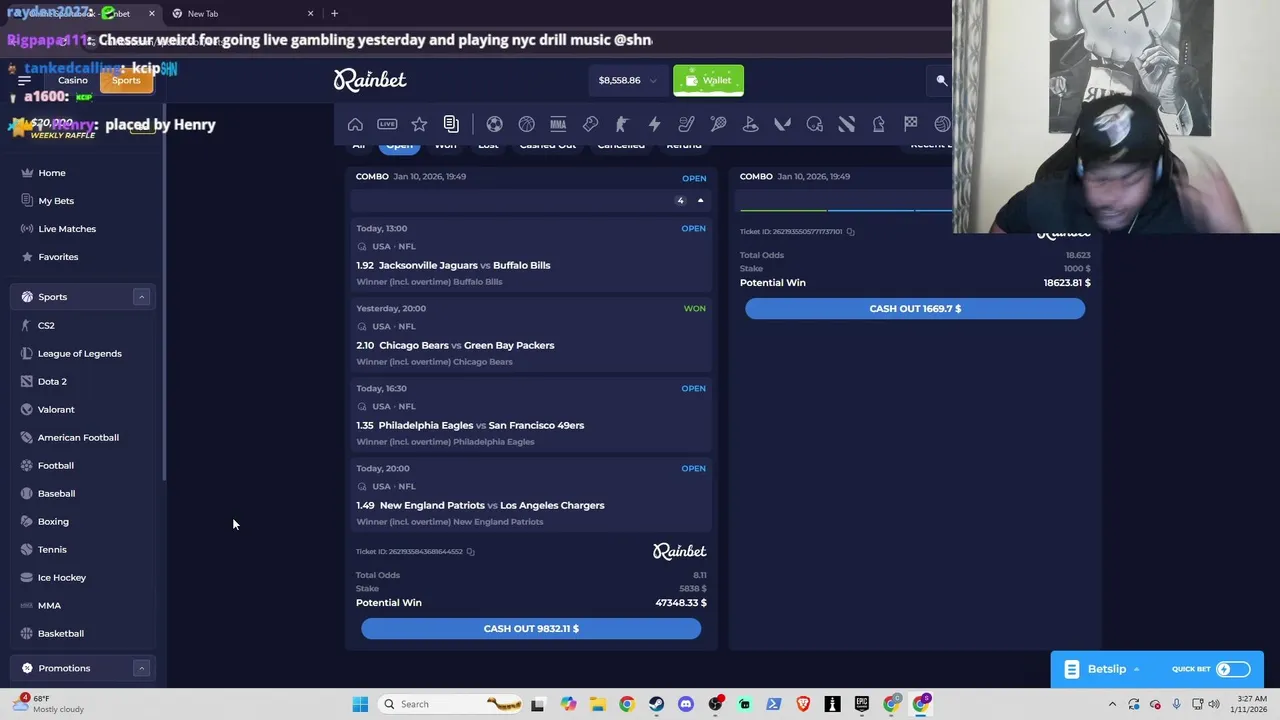
Task: Click CASH OUT 9832.11 $ button
Action: pyautogui.click(x=531, y=628)
